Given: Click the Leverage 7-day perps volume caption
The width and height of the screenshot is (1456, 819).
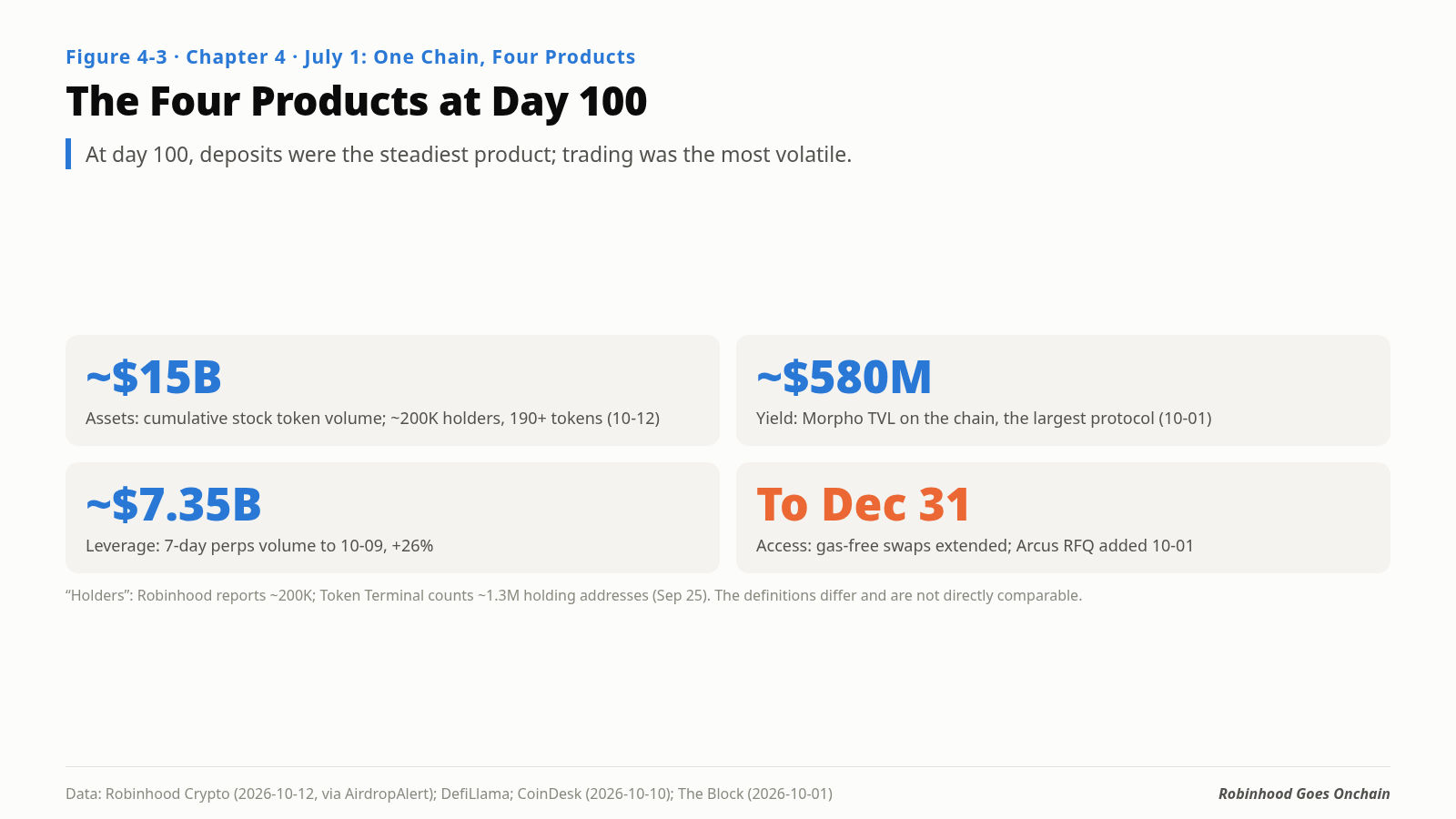Looking at the screenshot, I should [x=259, y=546].
